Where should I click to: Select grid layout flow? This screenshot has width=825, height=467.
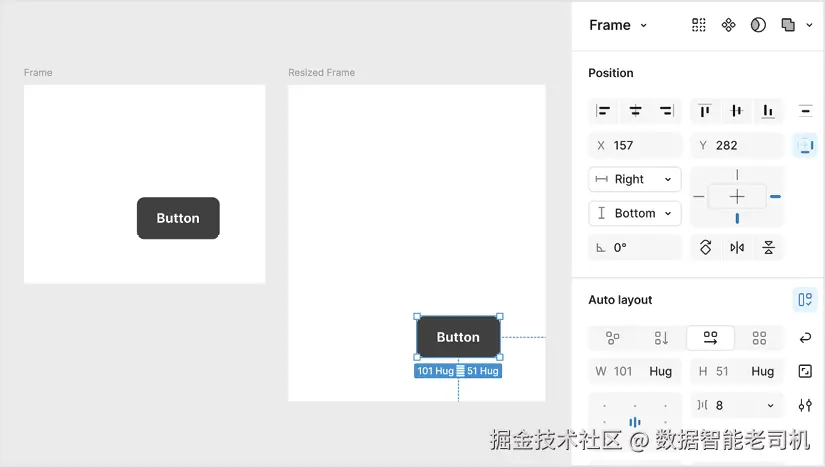[759, 338]
